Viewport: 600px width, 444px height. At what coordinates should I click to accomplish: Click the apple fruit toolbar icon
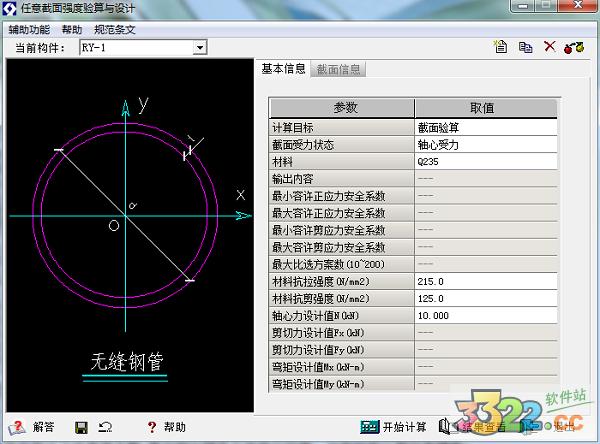tap(574, 47)
